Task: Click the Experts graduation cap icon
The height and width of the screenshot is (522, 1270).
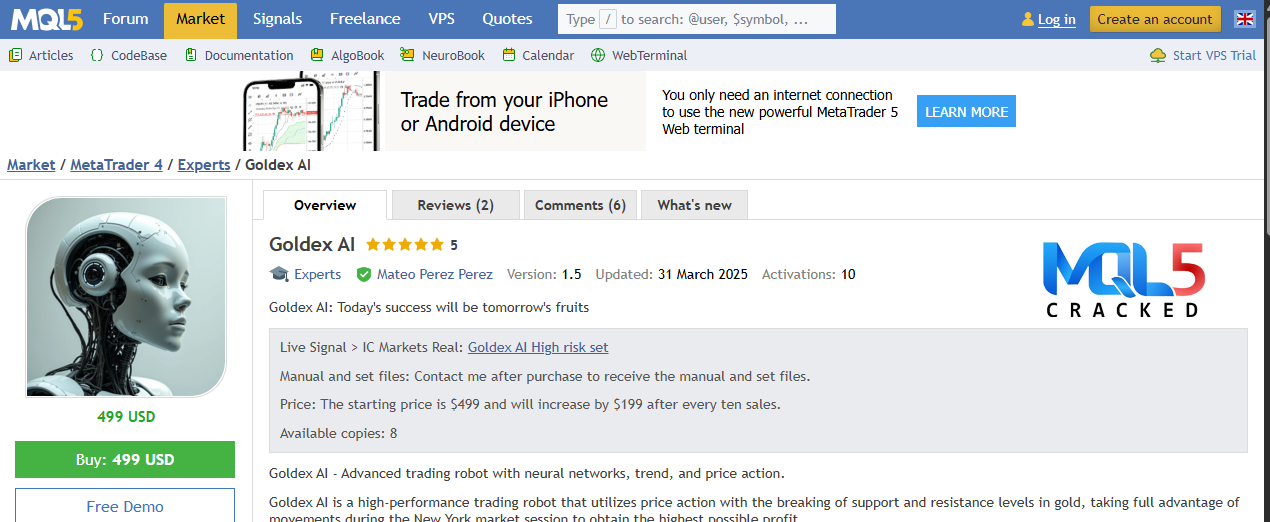Action: coord(279,274)
